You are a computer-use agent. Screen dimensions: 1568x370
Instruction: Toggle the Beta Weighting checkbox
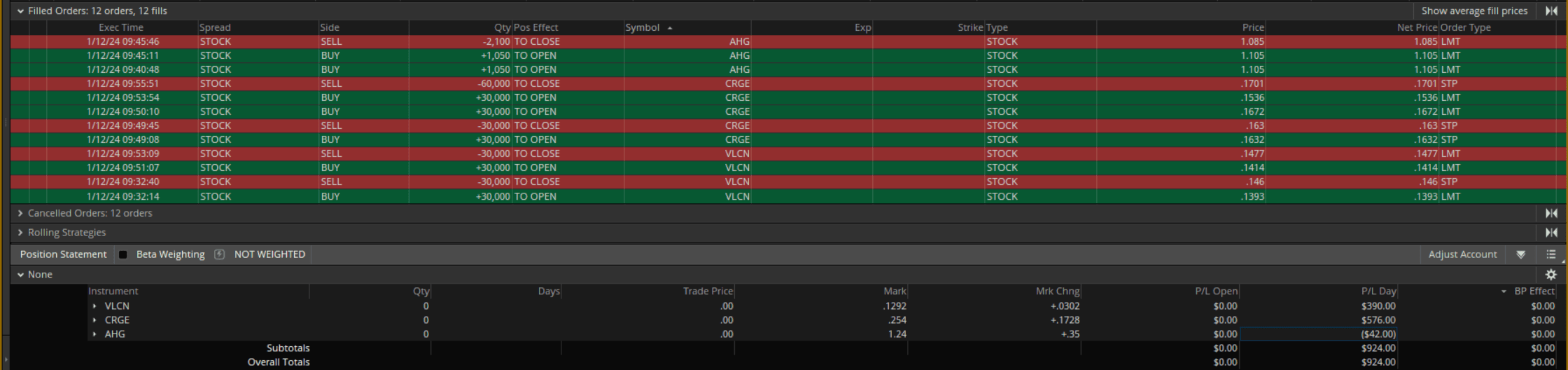coord(123,254)
